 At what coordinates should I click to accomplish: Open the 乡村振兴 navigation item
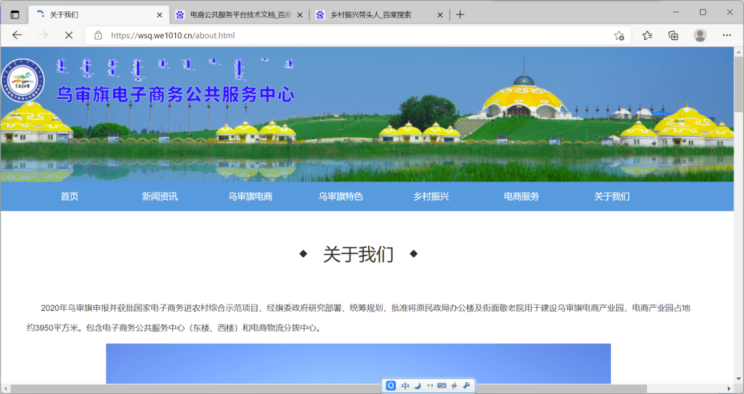tap(431, 196)
